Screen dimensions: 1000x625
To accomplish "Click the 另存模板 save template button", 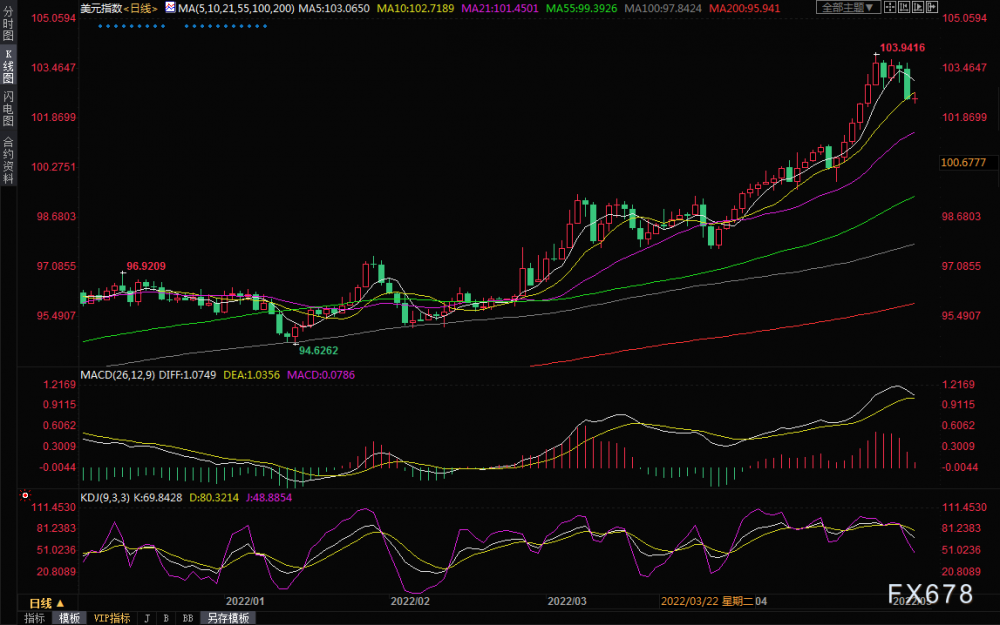I will [228, 618].
